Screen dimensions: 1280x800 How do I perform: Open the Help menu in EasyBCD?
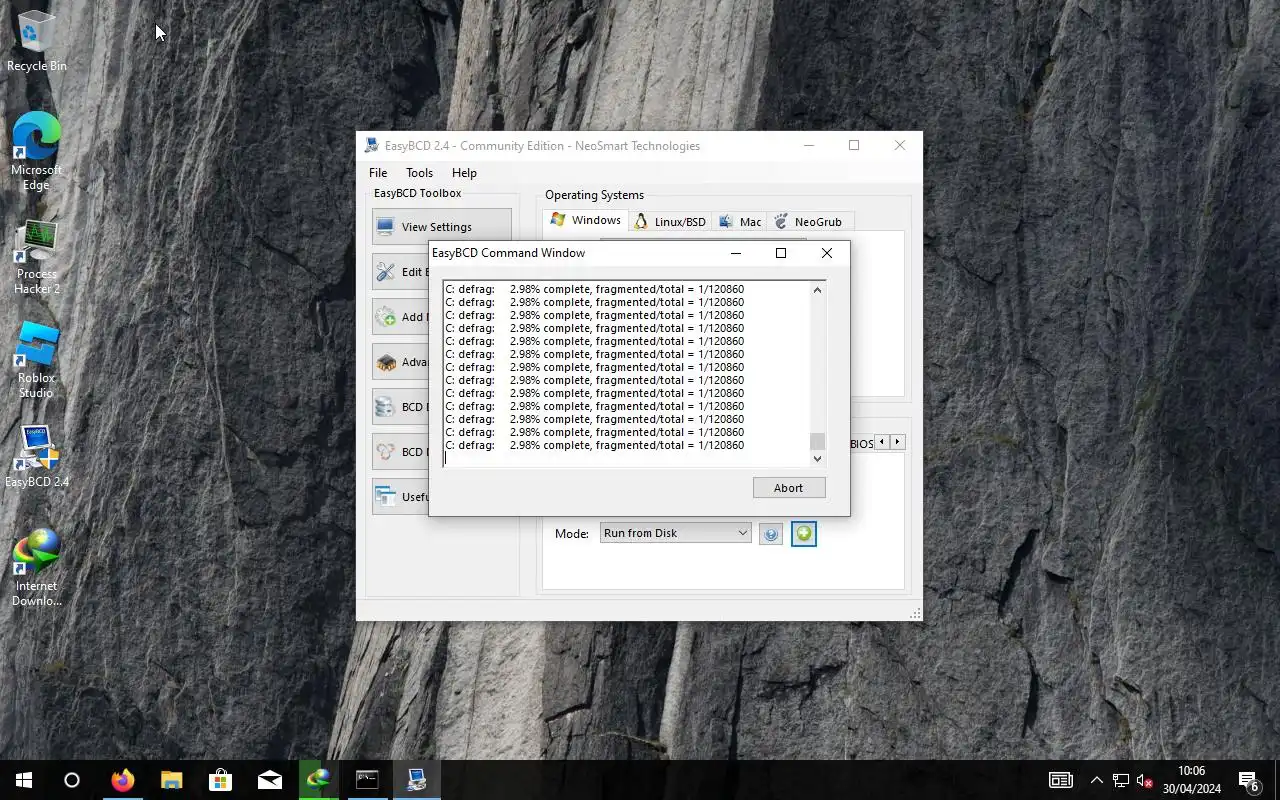[x=464, y=173]
